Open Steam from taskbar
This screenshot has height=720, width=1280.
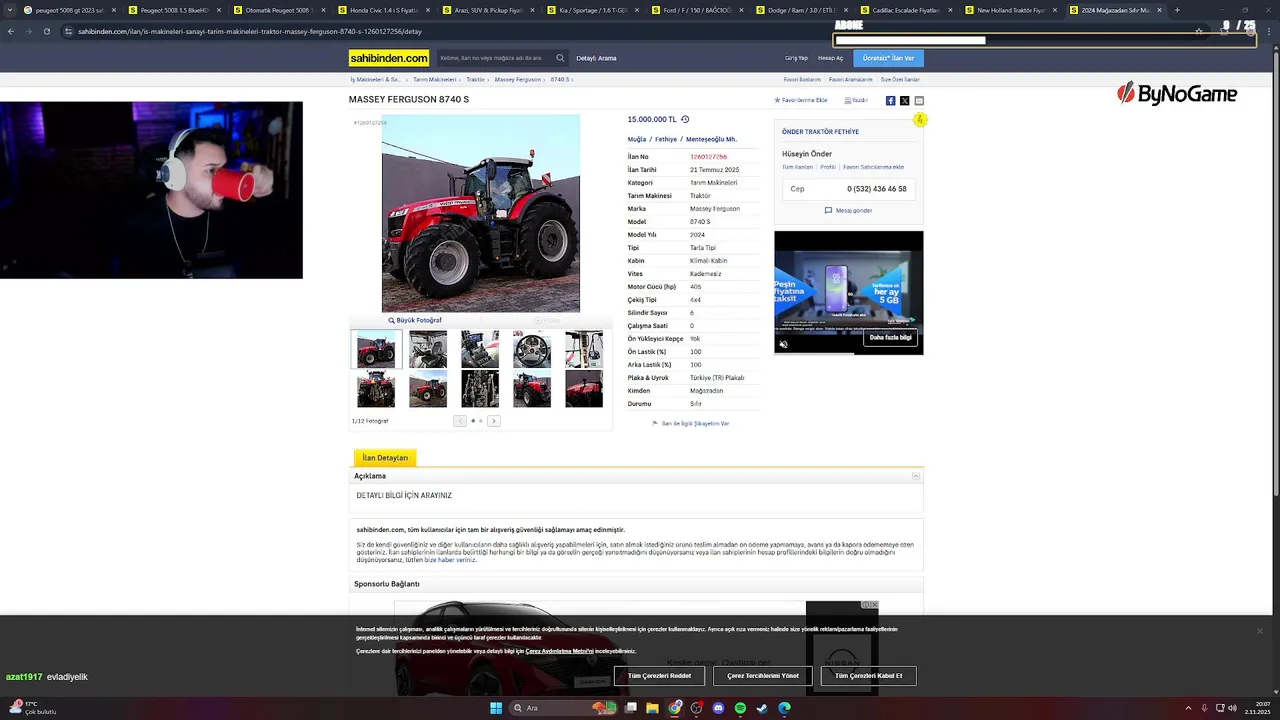[x=762, y=708]
